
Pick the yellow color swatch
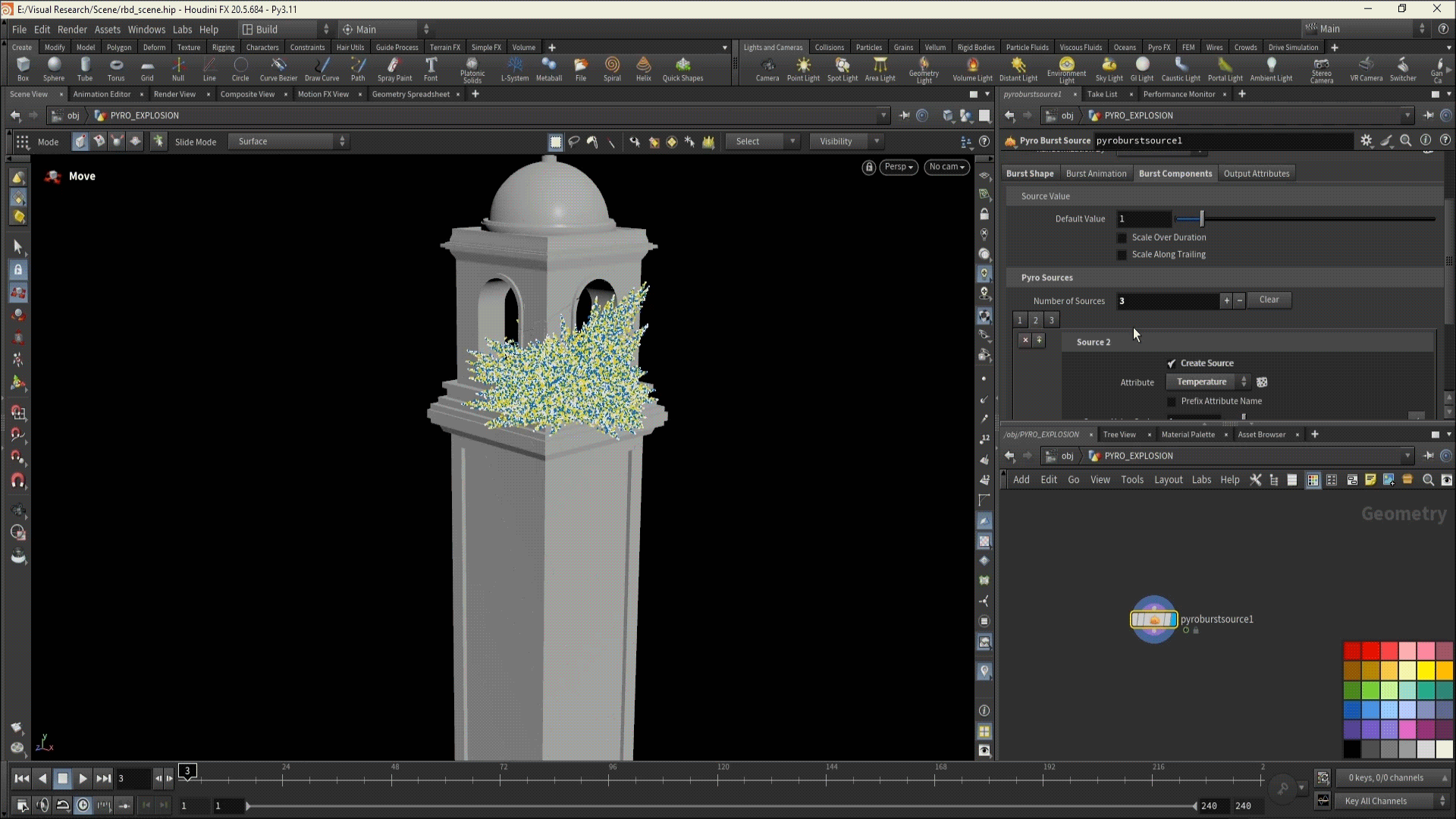[x=1426, y=670]
